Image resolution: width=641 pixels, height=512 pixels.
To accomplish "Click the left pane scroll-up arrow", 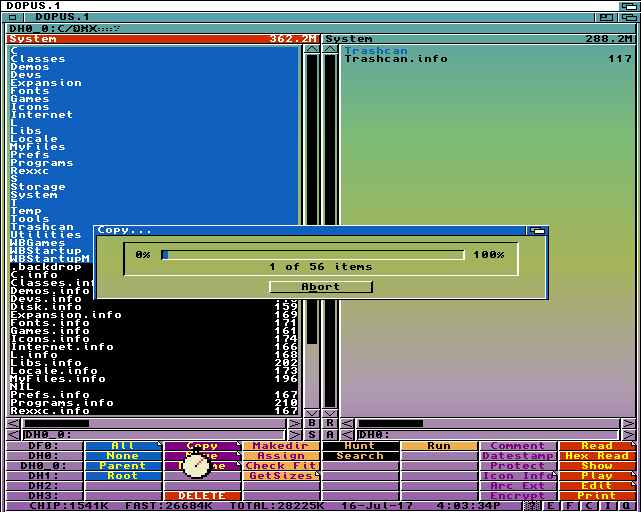I will tap(312, 49).
